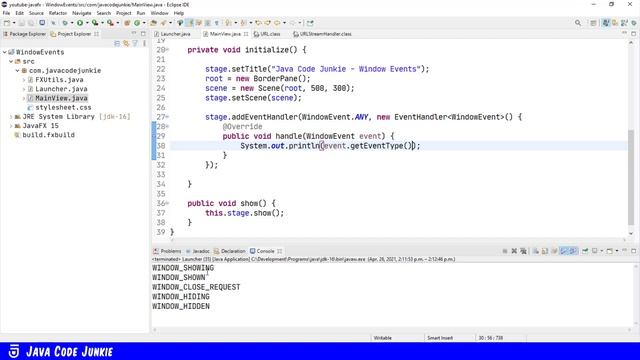Toggle Mark Occurrences in toolbar
This screenshot has height=360, width=640.
click(189, 23)
